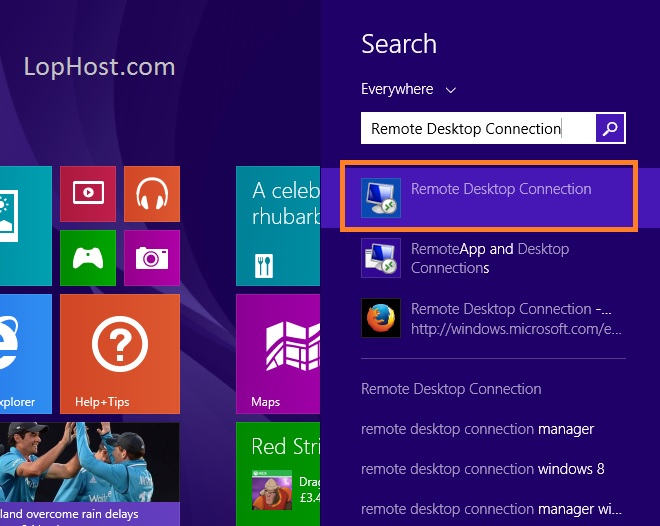
Task: Open the Video tile
Action: (88, 194)
